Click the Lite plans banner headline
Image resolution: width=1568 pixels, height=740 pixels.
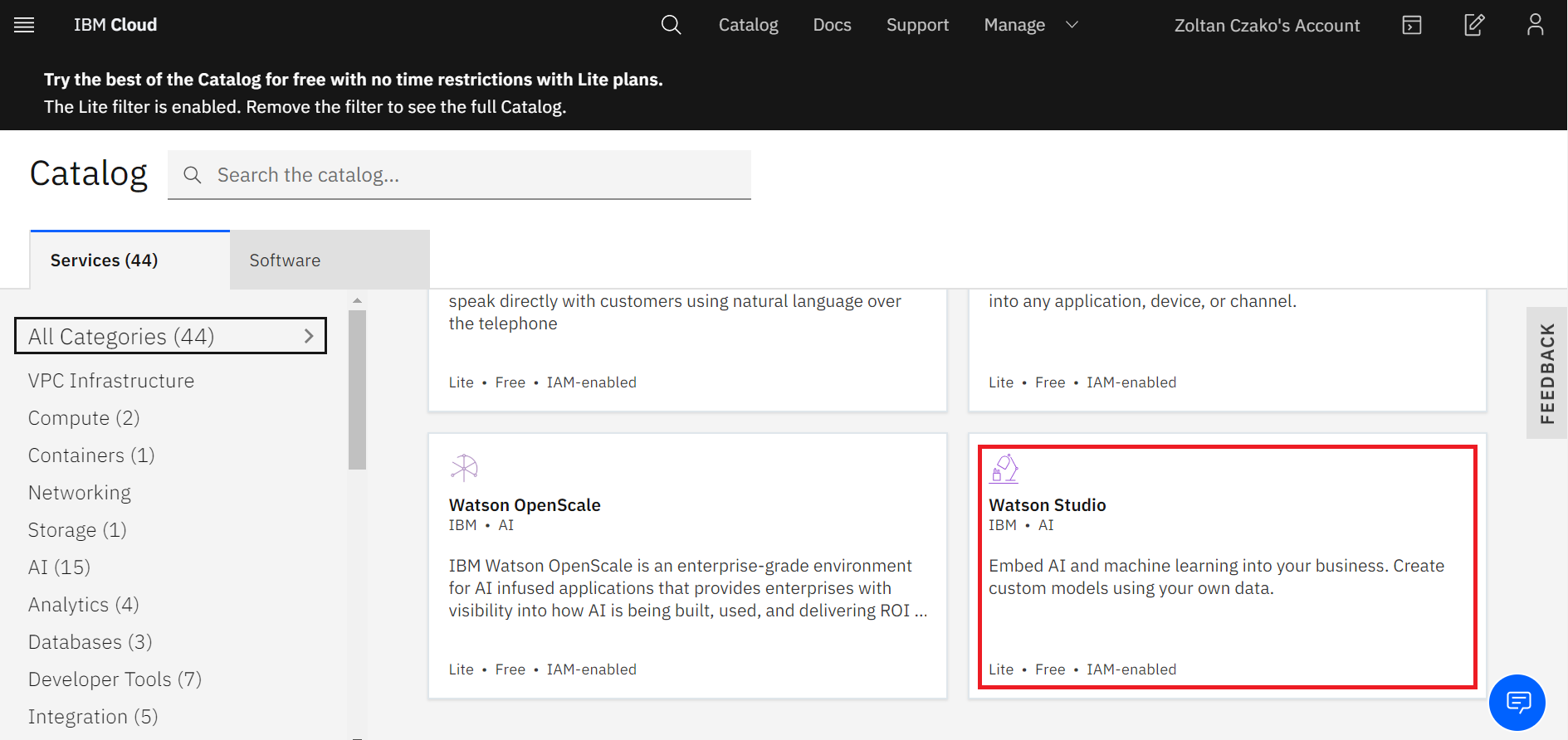[x=354, y=80]
